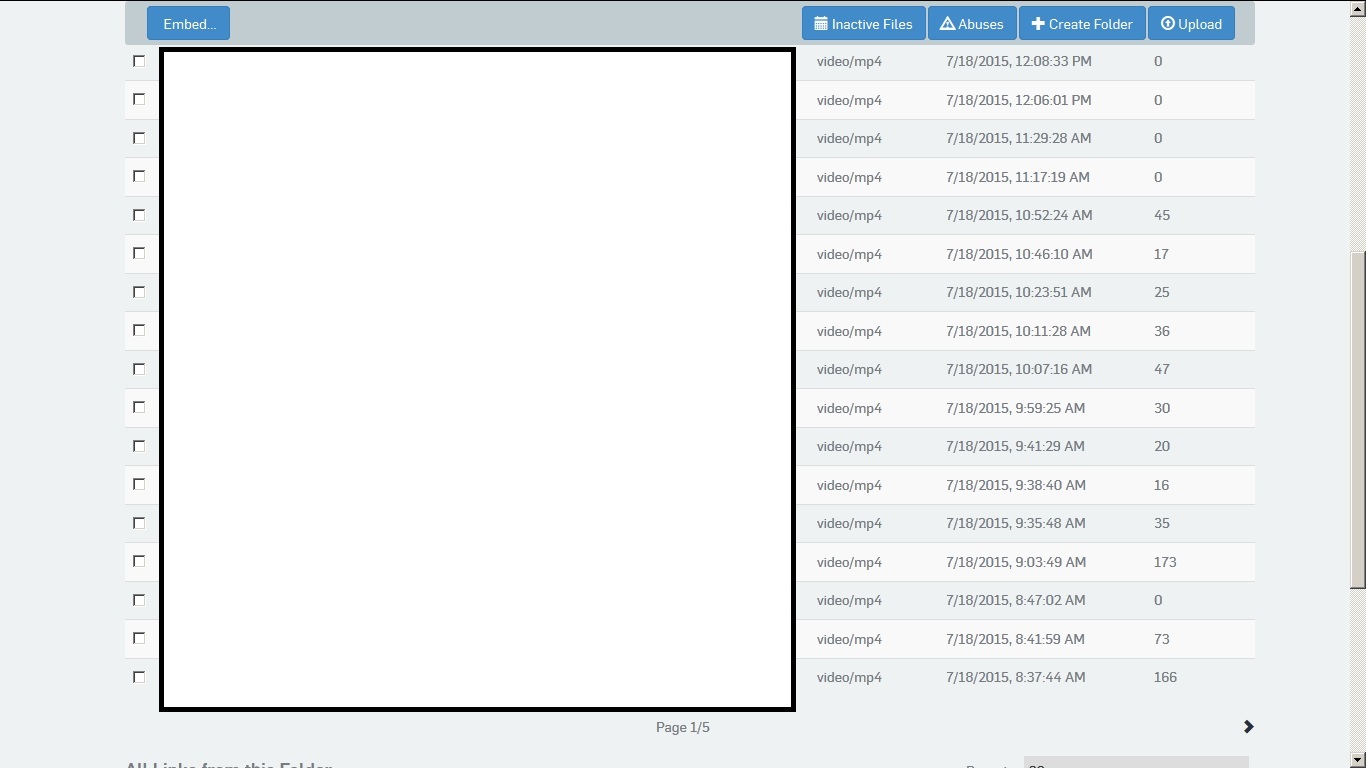Click download count 16

[x=1161, y=485]
